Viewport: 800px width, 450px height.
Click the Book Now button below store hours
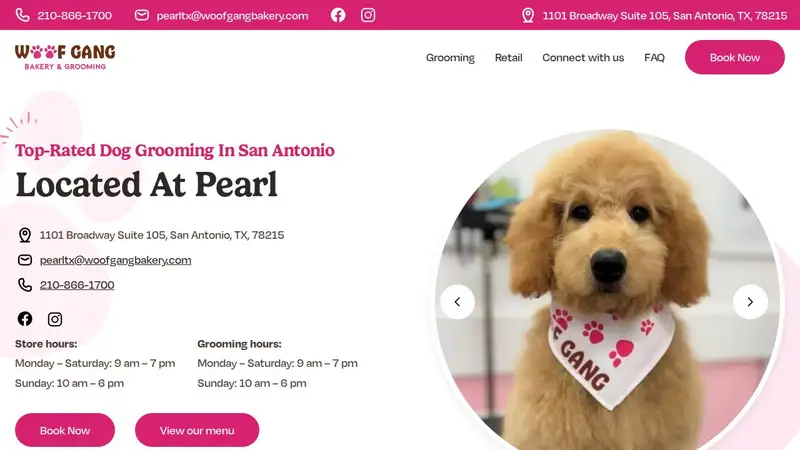pos(65,430)
